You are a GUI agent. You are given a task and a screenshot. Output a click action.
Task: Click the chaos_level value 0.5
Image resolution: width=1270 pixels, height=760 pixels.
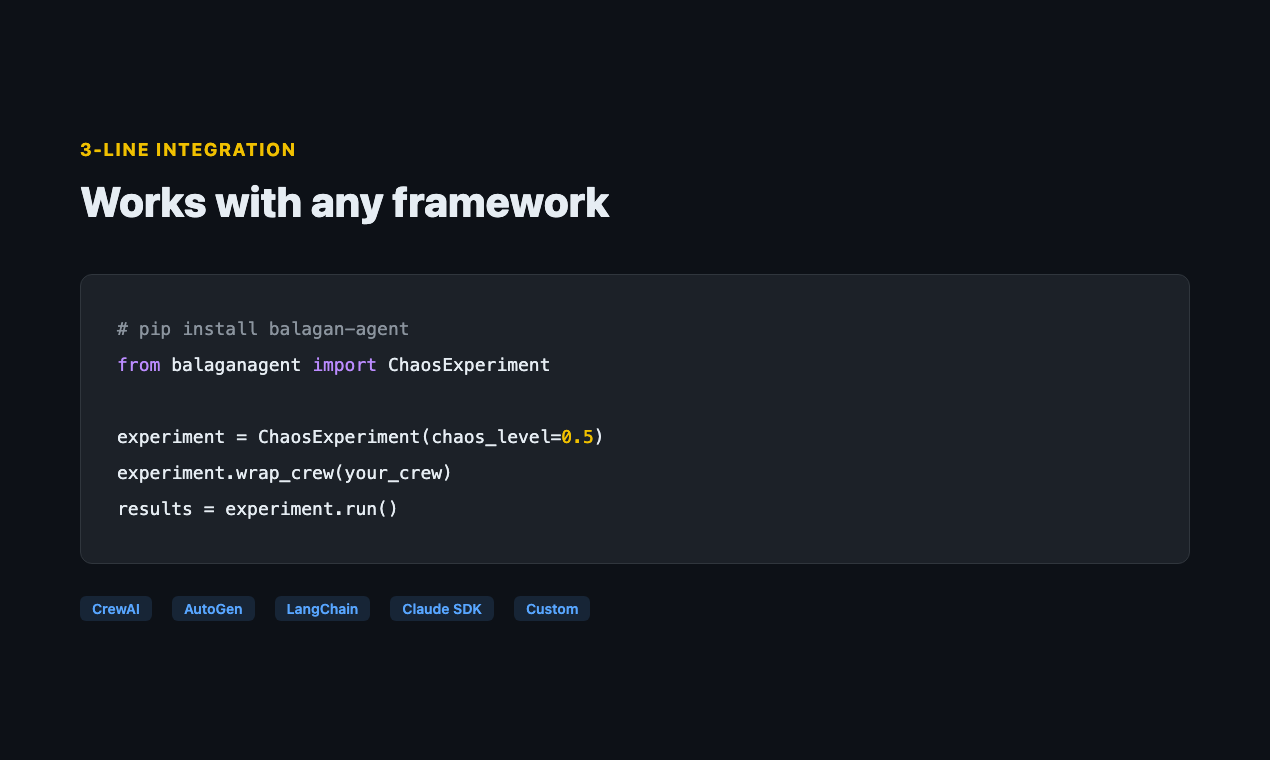578,436
